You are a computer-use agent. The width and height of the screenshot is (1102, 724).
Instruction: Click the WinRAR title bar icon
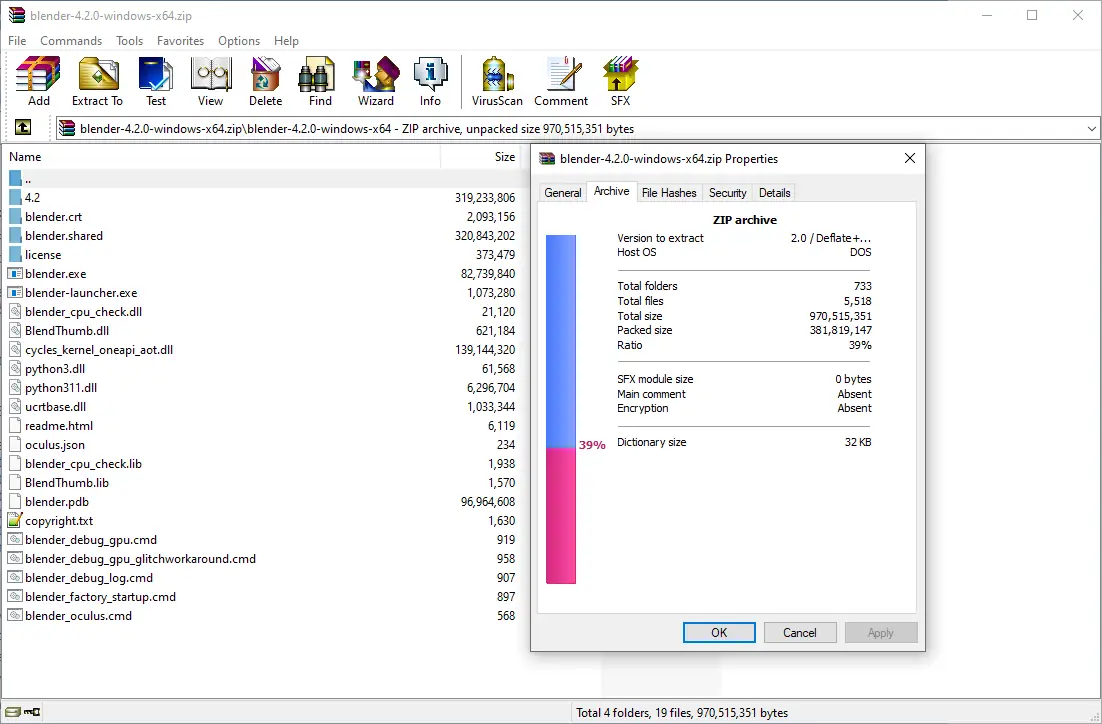click(x=17, y=15)
